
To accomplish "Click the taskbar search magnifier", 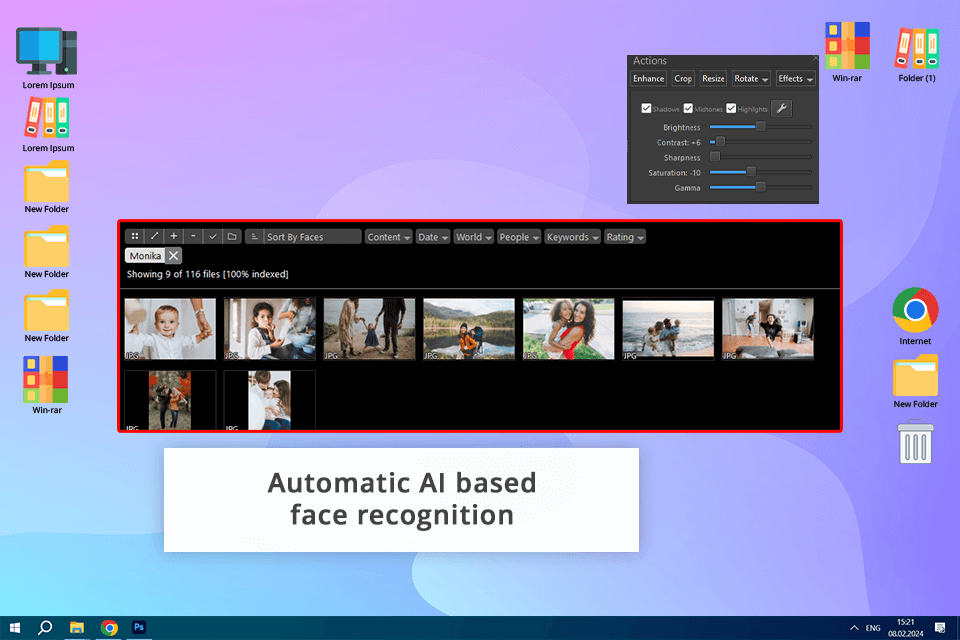I will (x=45, y=628).
